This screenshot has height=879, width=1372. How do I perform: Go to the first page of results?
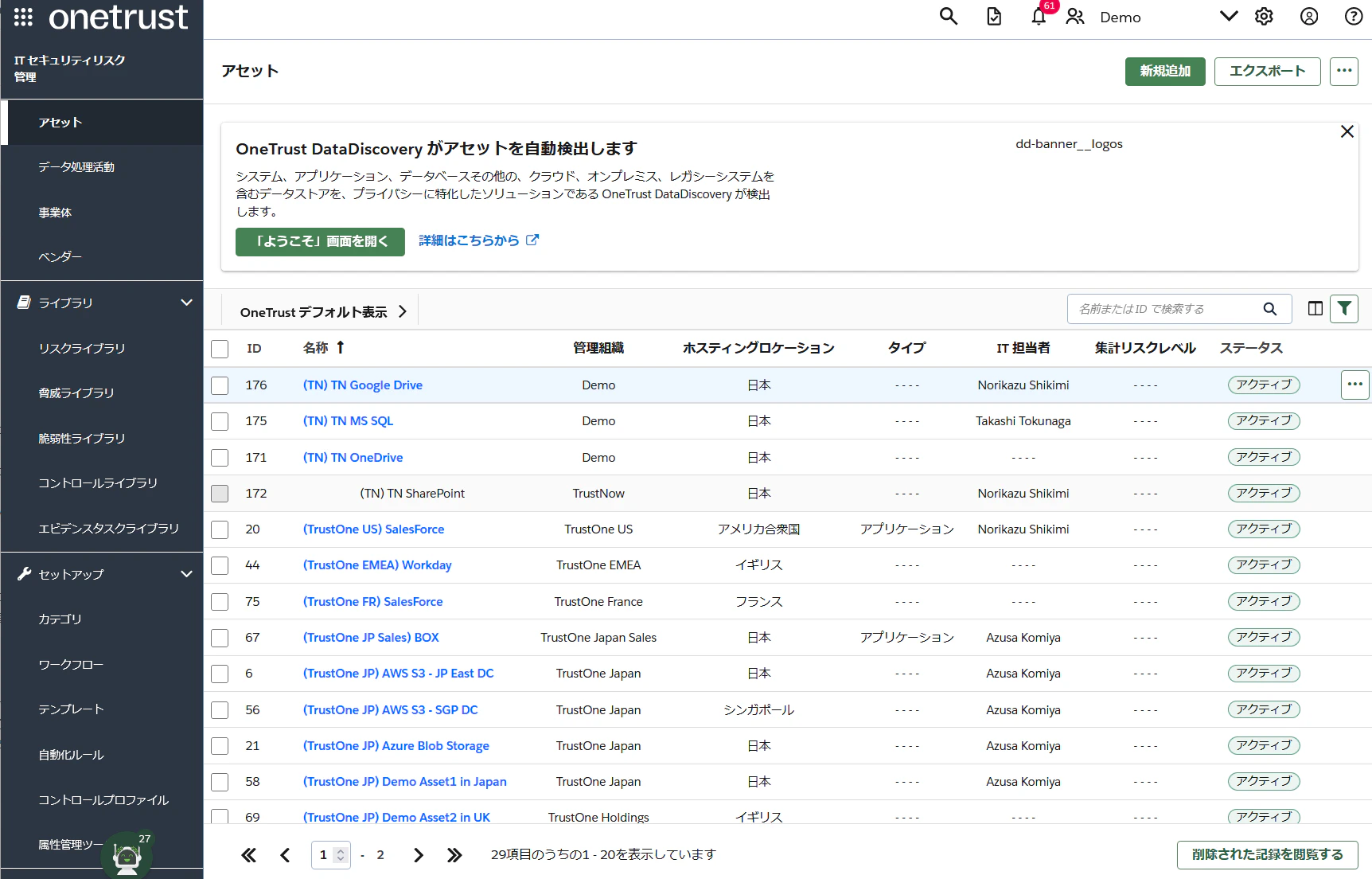click(249, 855)
